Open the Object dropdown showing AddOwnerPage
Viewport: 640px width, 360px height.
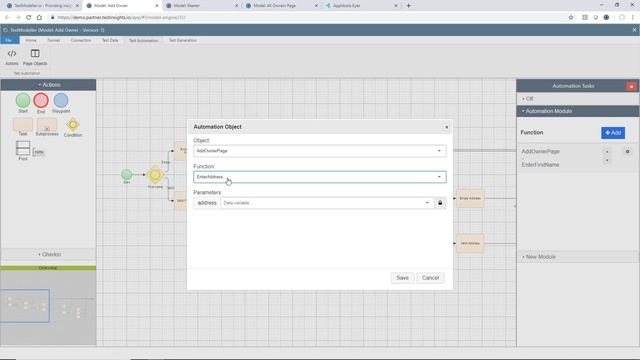pyautogui.click(x=320, y=151)
